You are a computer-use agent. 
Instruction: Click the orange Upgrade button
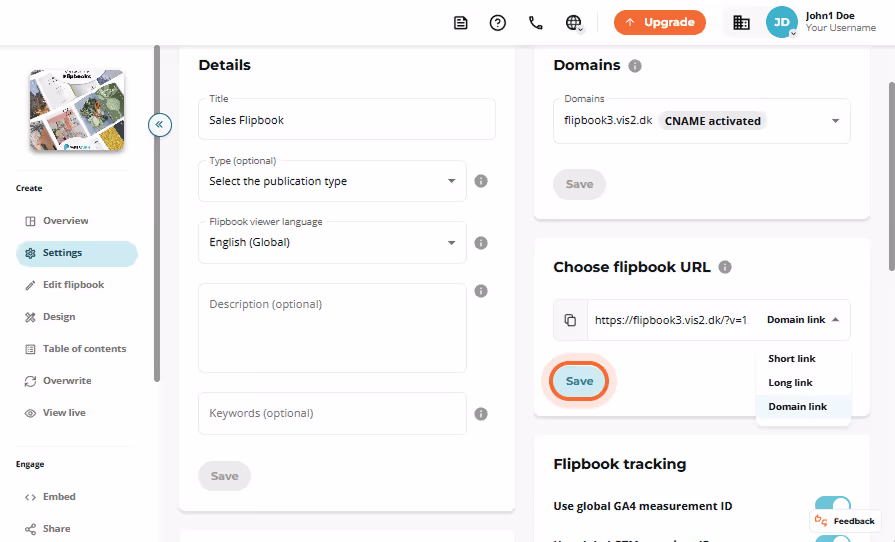660,22
